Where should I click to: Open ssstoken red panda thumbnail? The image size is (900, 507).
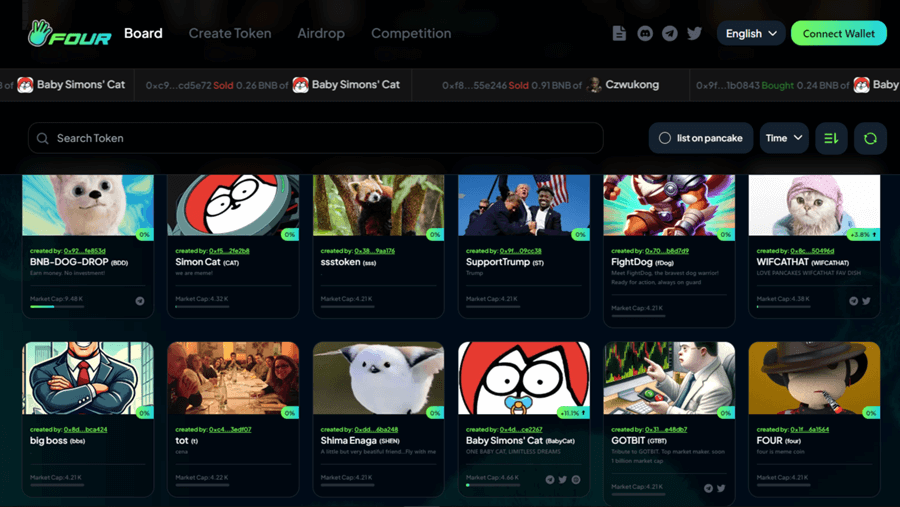[x=378, y=205]
